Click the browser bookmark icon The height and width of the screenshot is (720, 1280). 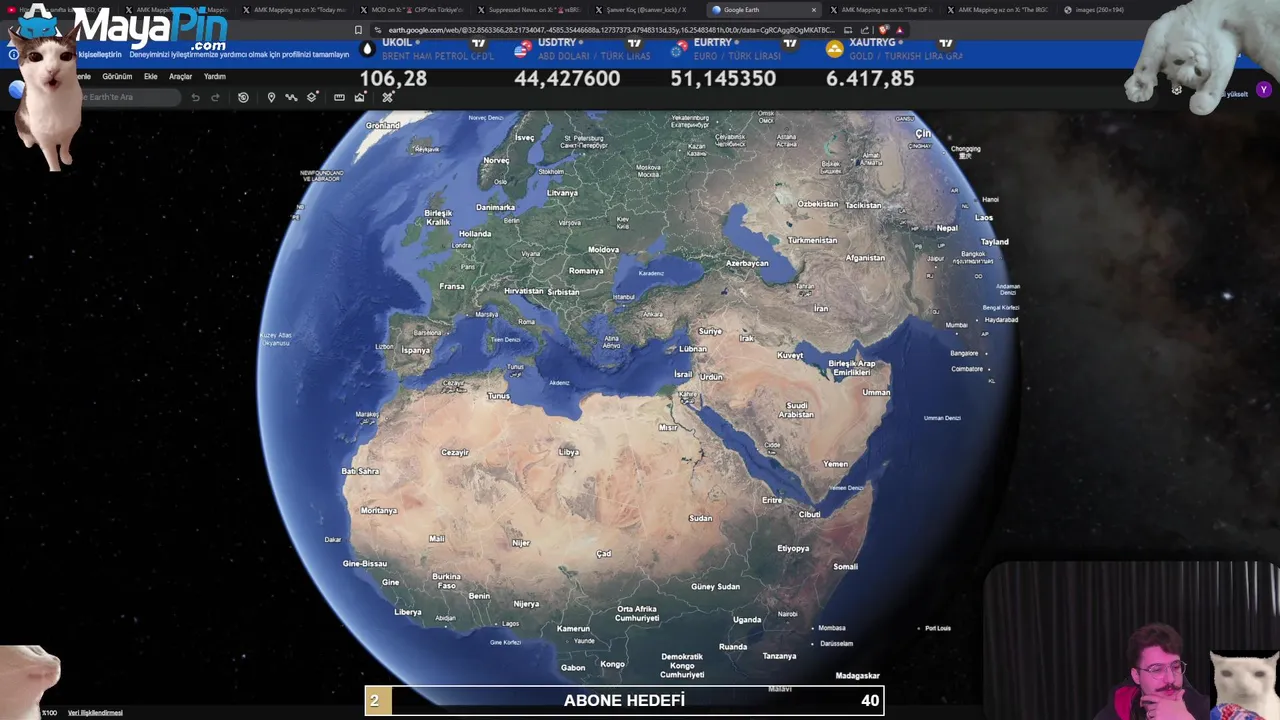pos(358,30)
